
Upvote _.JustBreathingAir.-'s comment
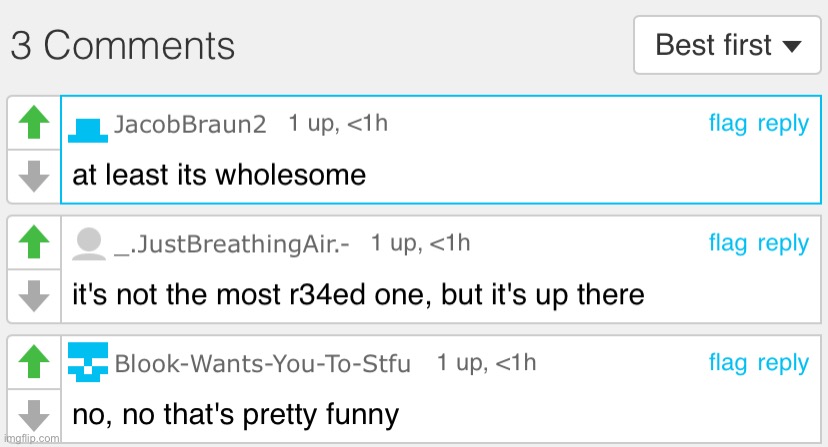click(x=34, y=241)
